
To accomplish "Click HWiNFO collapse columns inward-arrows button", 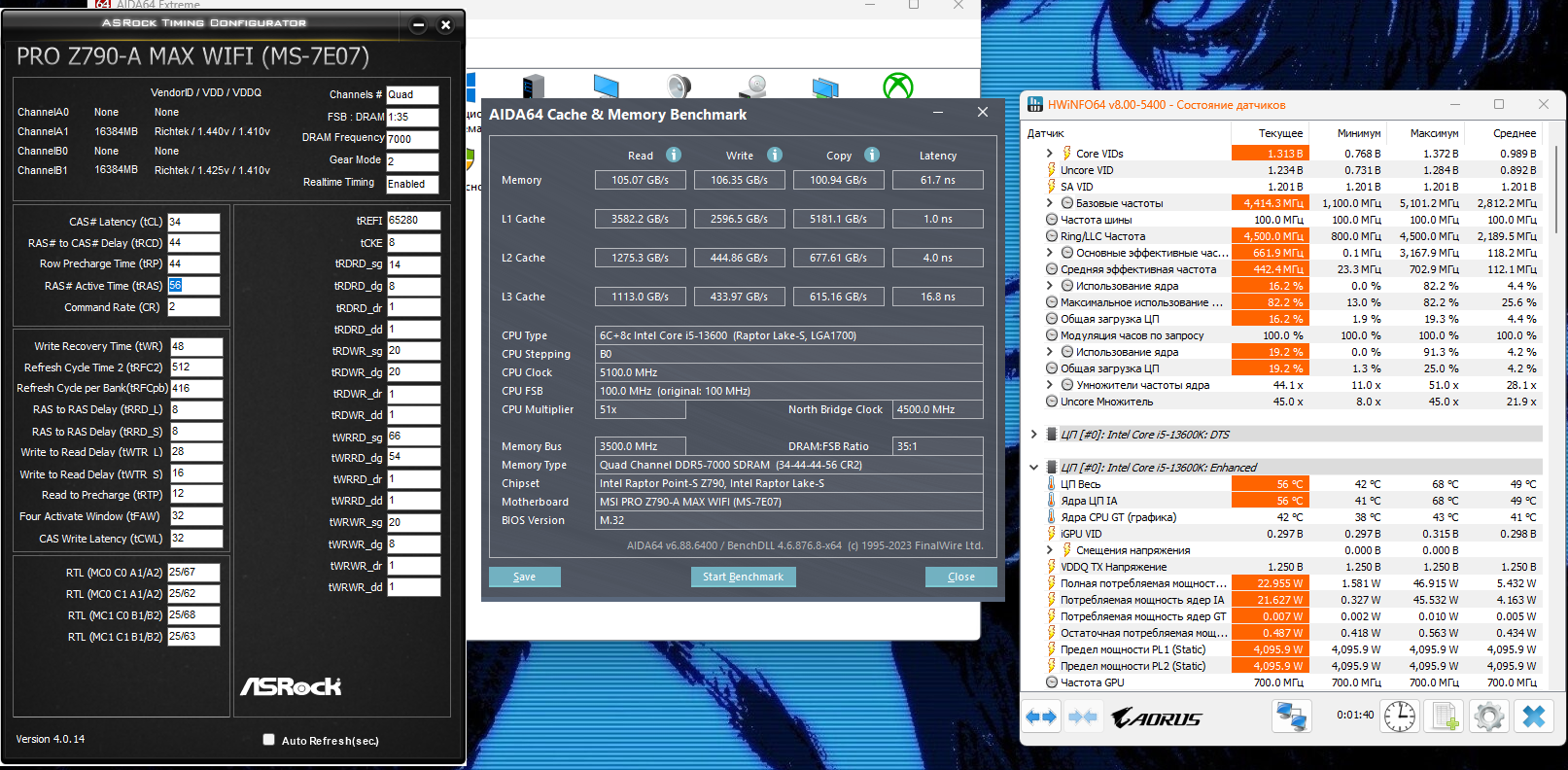I will pyautogui.click(x=1082, y=717).
